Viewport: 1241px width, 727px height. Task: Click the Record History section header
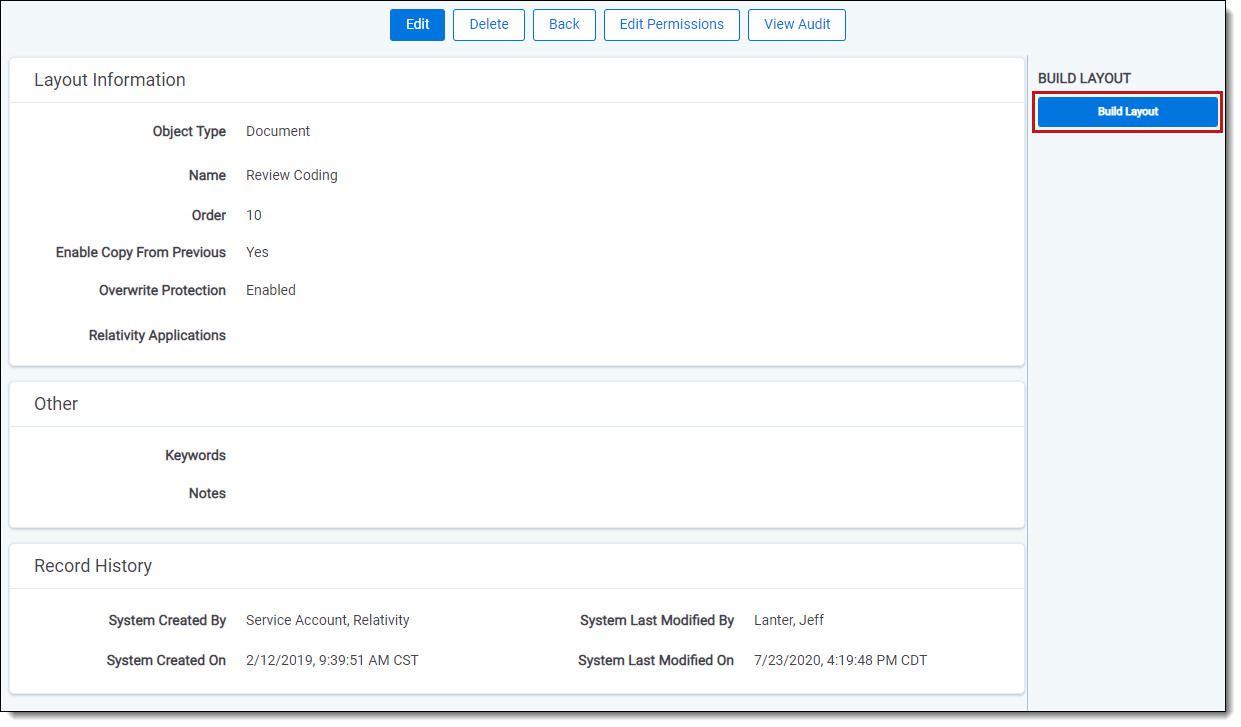pyautogui.click(x=93, y=566)
